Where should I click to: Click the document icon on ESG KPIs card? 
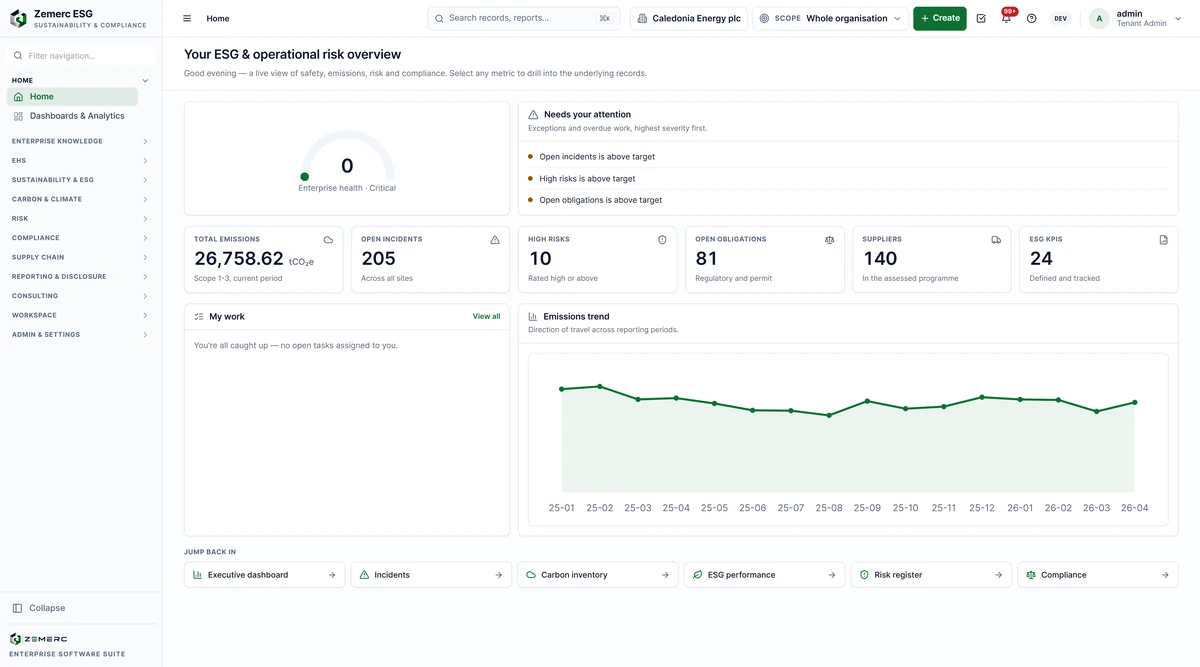pyautogui.click(x=1163, y=240)
